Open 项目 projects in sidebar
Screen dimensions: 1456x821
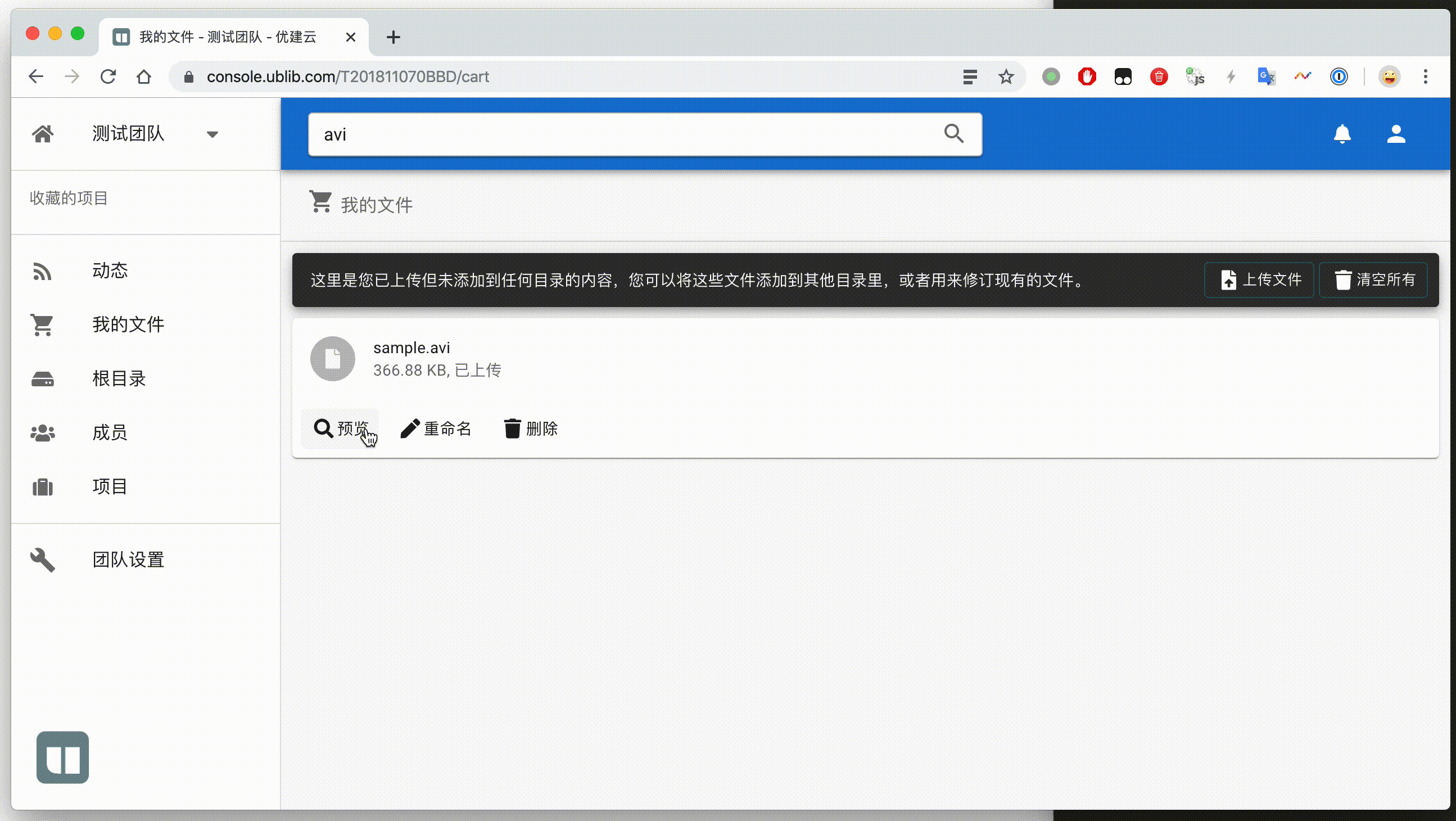click(110, 487)
